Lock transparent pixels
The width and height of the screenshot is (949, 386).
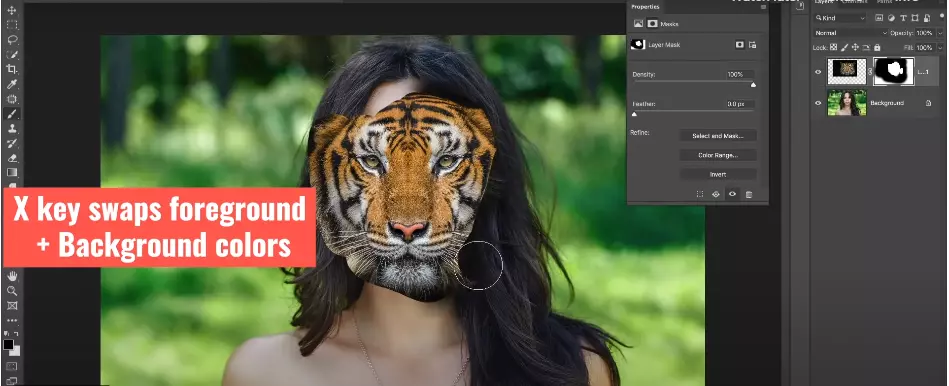click(833, 47)
